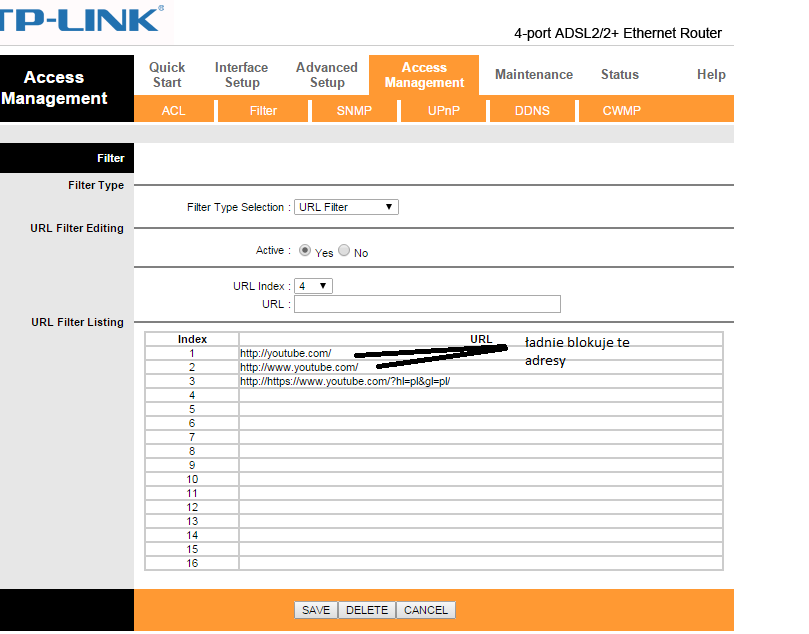809x634 pixels.
Task: Open DDNS settings page
Action: (532, 110)
